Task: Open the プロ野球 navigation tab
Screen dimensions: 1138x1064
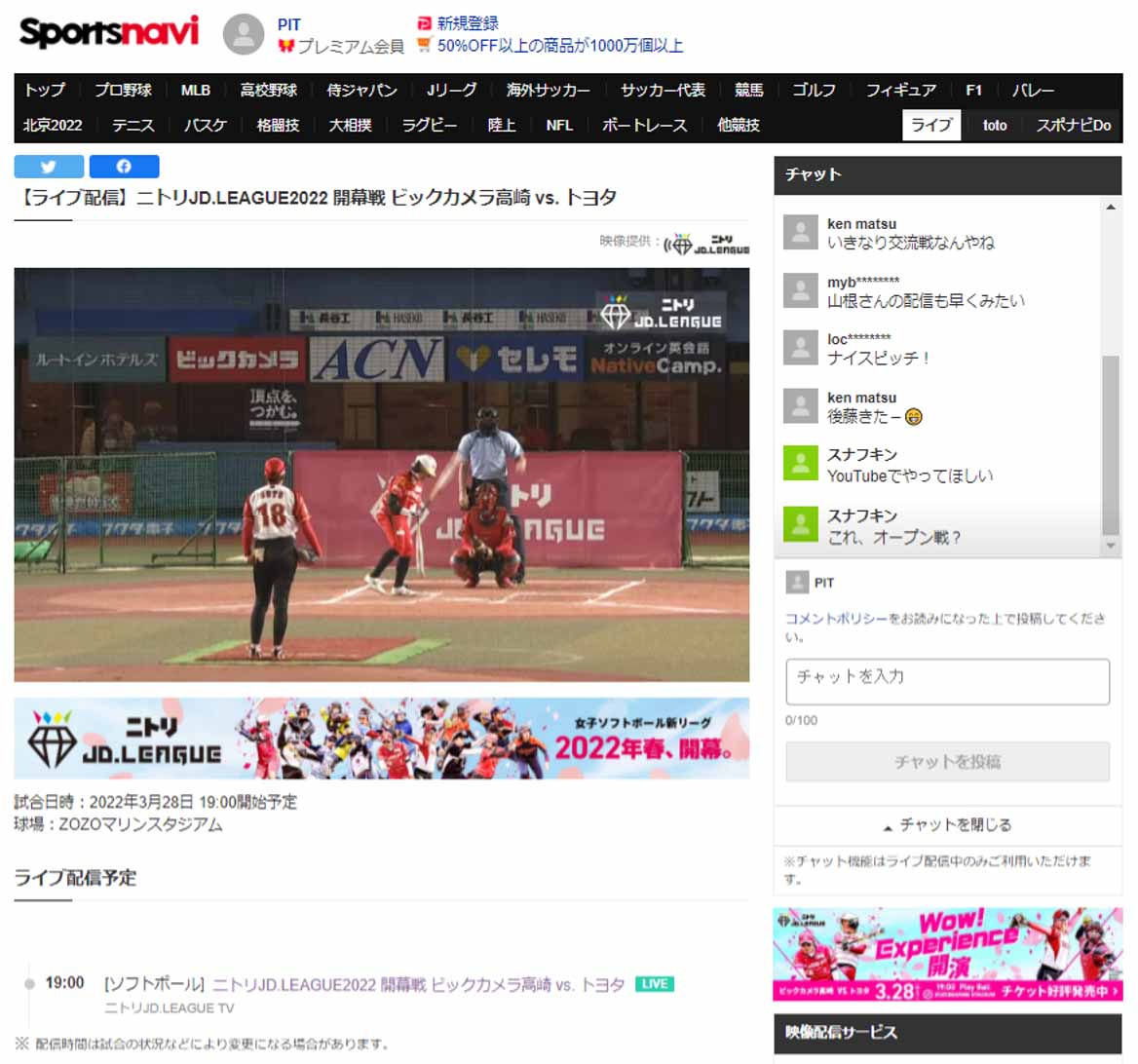Action: [x=123, y=90]
